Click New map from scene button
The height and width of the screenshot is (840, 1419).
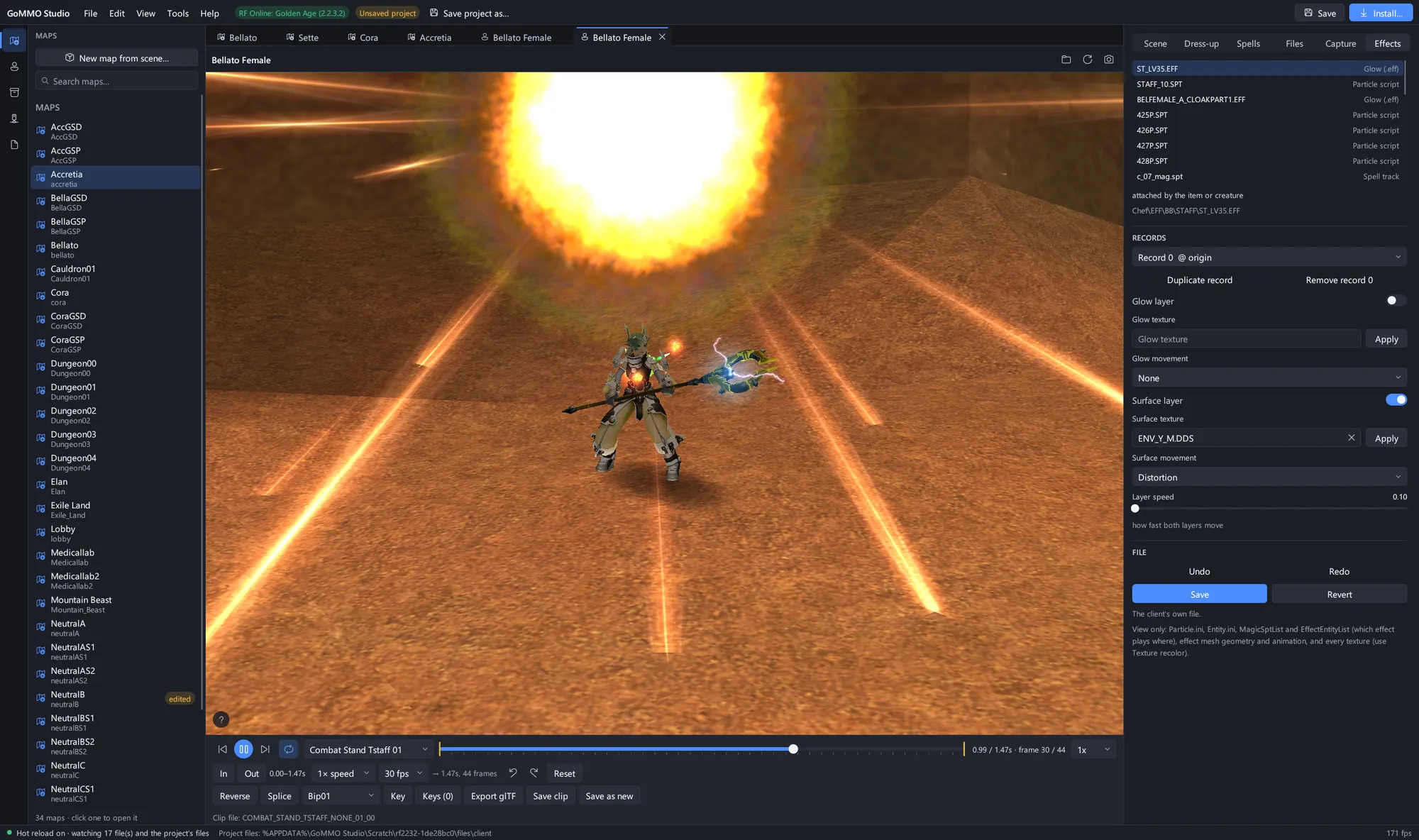[x=116, y=58]
